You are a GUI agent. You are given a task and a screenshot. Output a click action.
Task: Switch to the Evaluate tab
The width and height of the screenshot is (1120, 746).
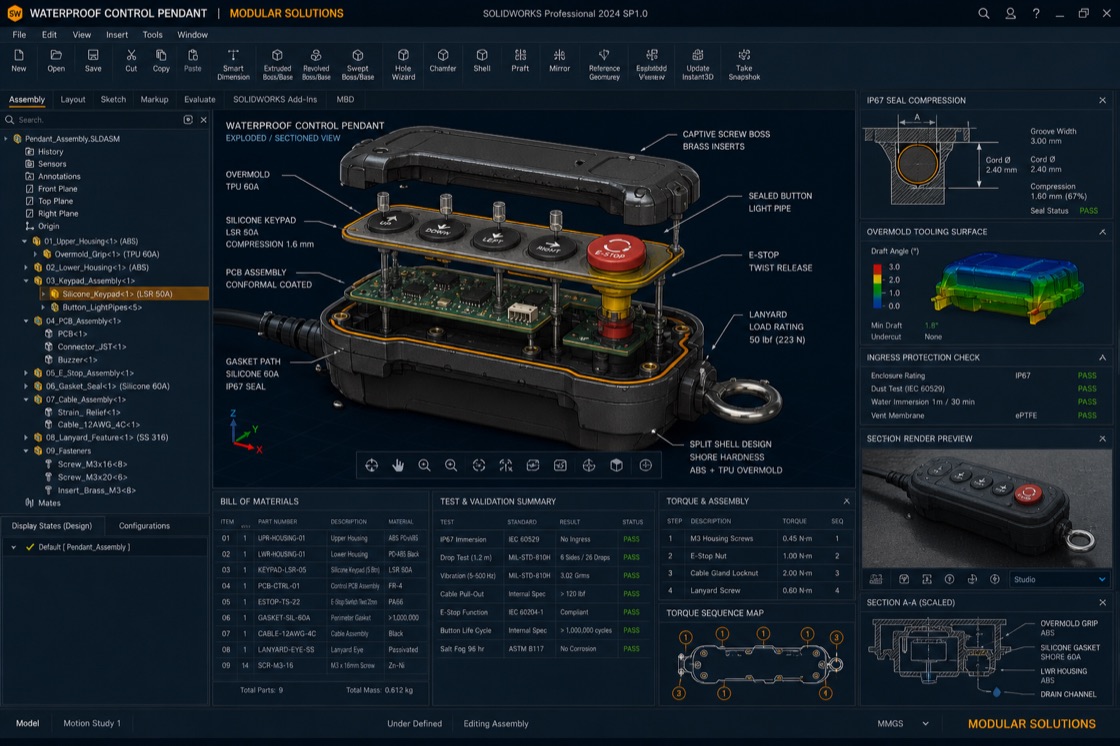pyautogui.click(x=199, y=99)
